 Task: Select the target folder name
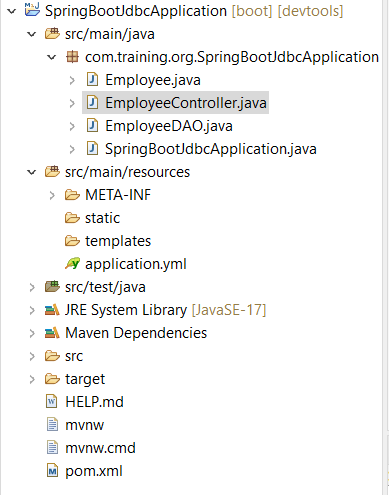[x=85, y=379]
